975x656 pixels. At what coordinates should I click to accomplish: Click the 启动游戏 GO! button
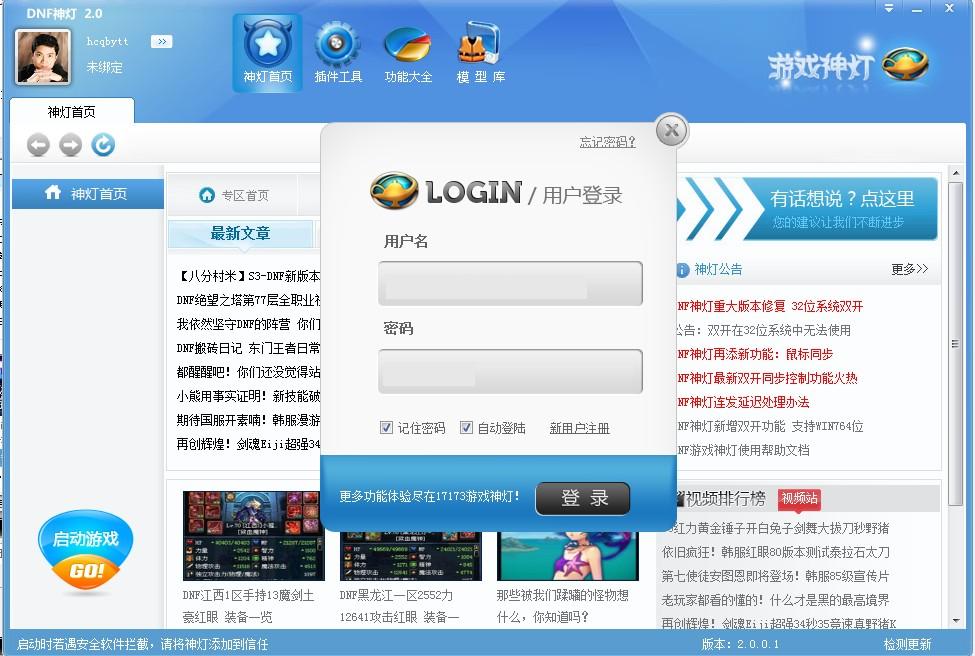(x=85, y=551)
